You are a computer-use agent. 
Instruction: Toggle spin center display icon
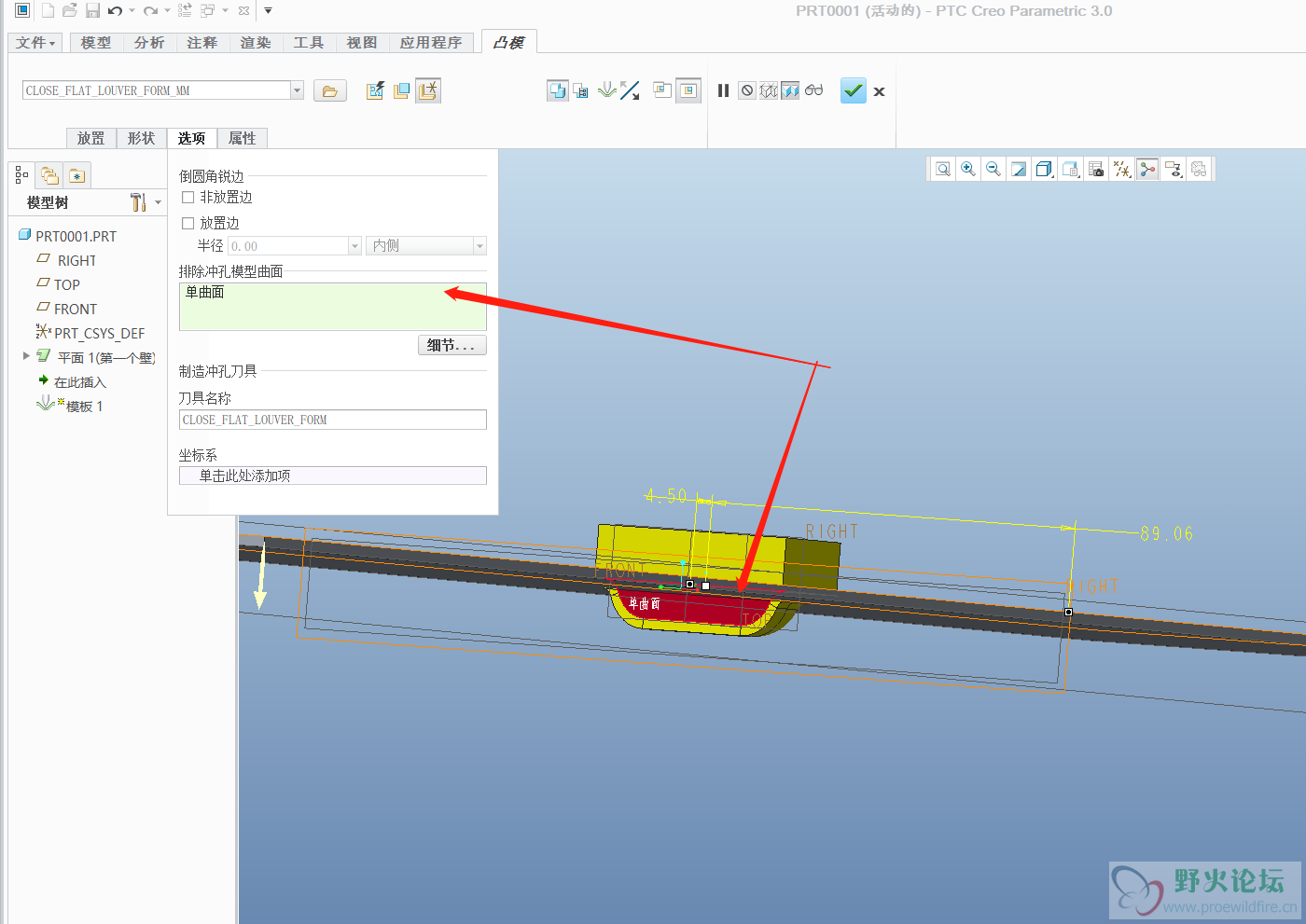1147,169
